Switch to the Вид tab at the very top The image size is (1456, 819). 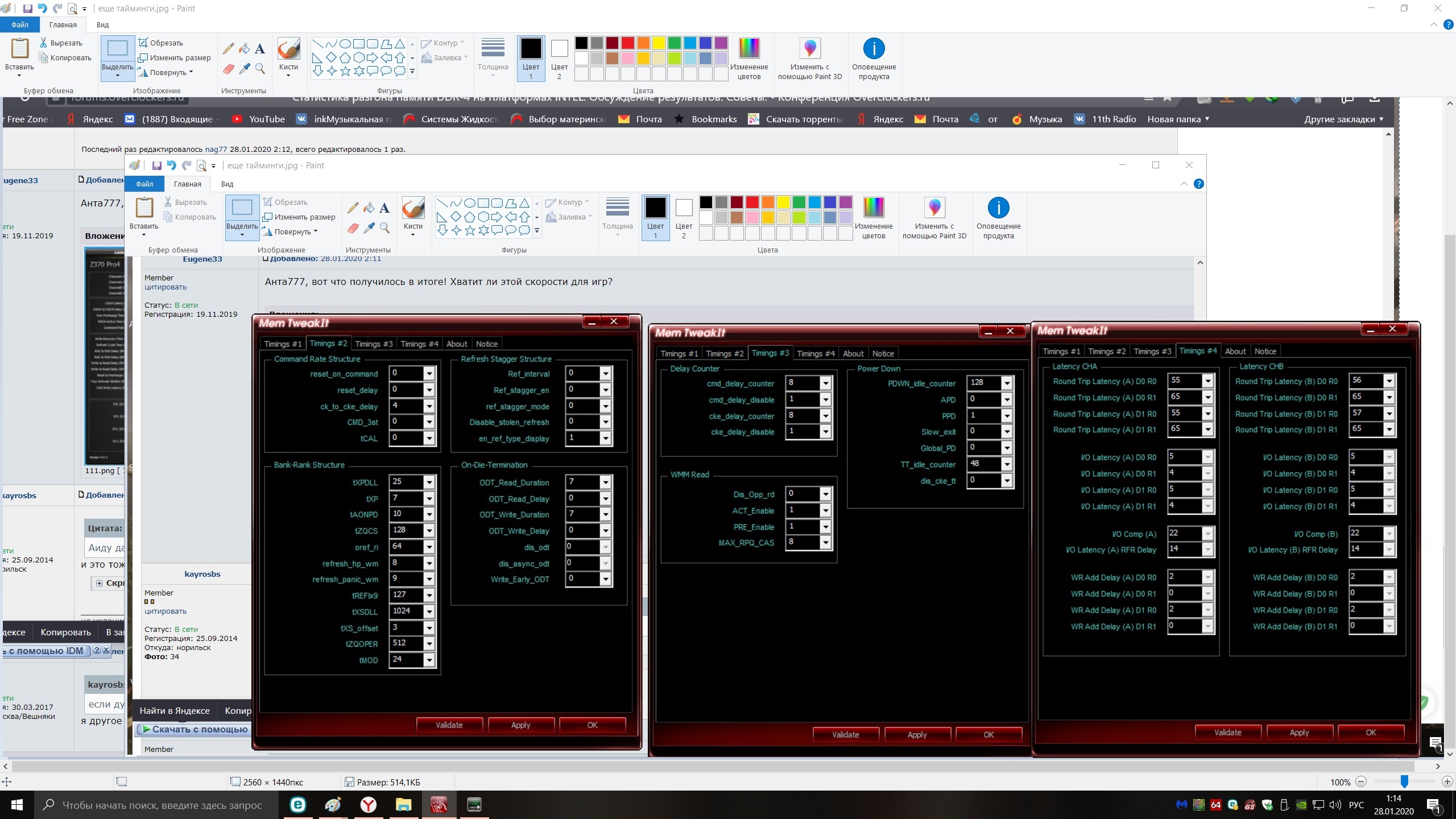point(102,24)
